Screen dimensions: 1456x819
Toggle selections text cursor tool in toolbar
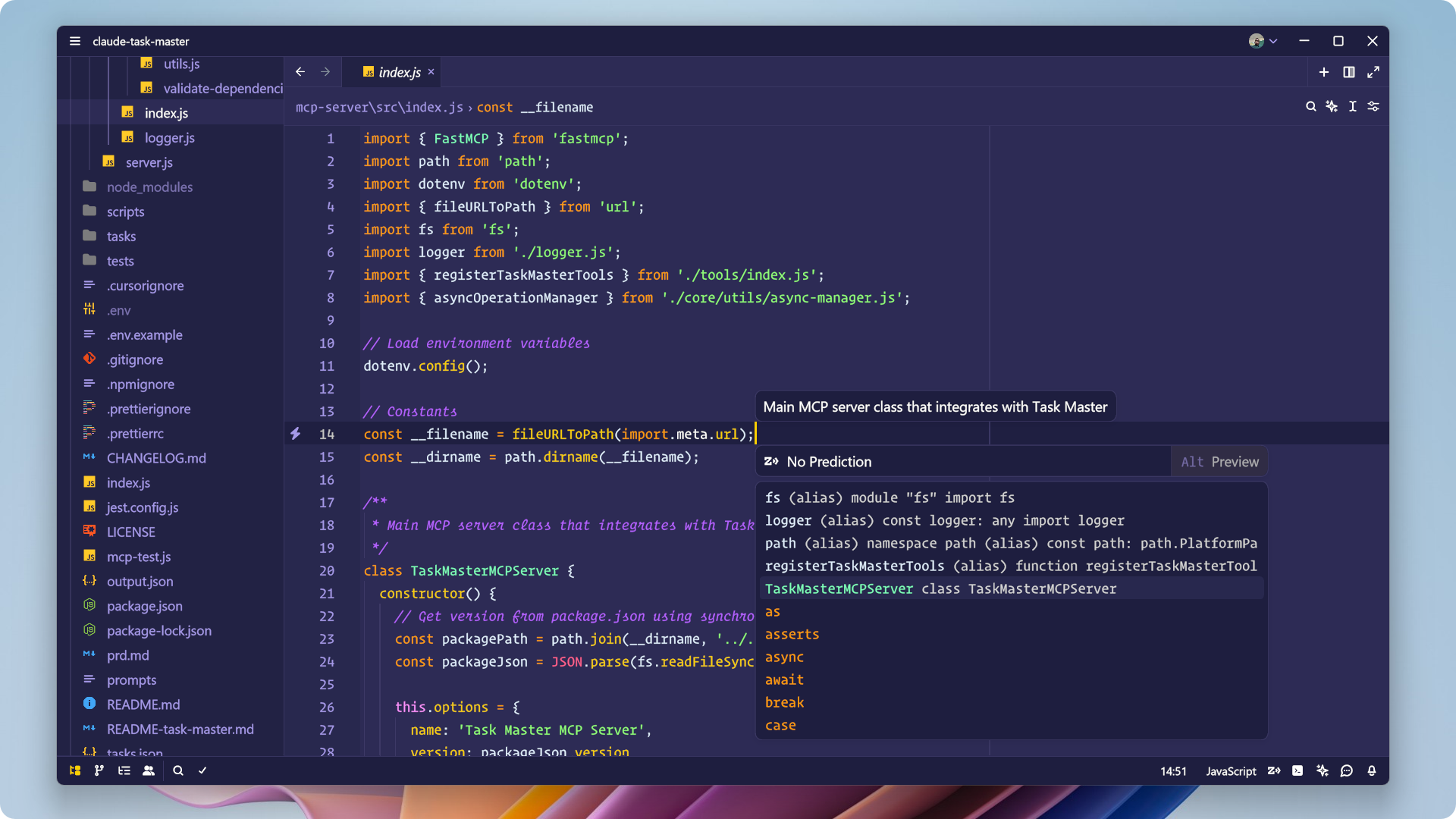1352,106
